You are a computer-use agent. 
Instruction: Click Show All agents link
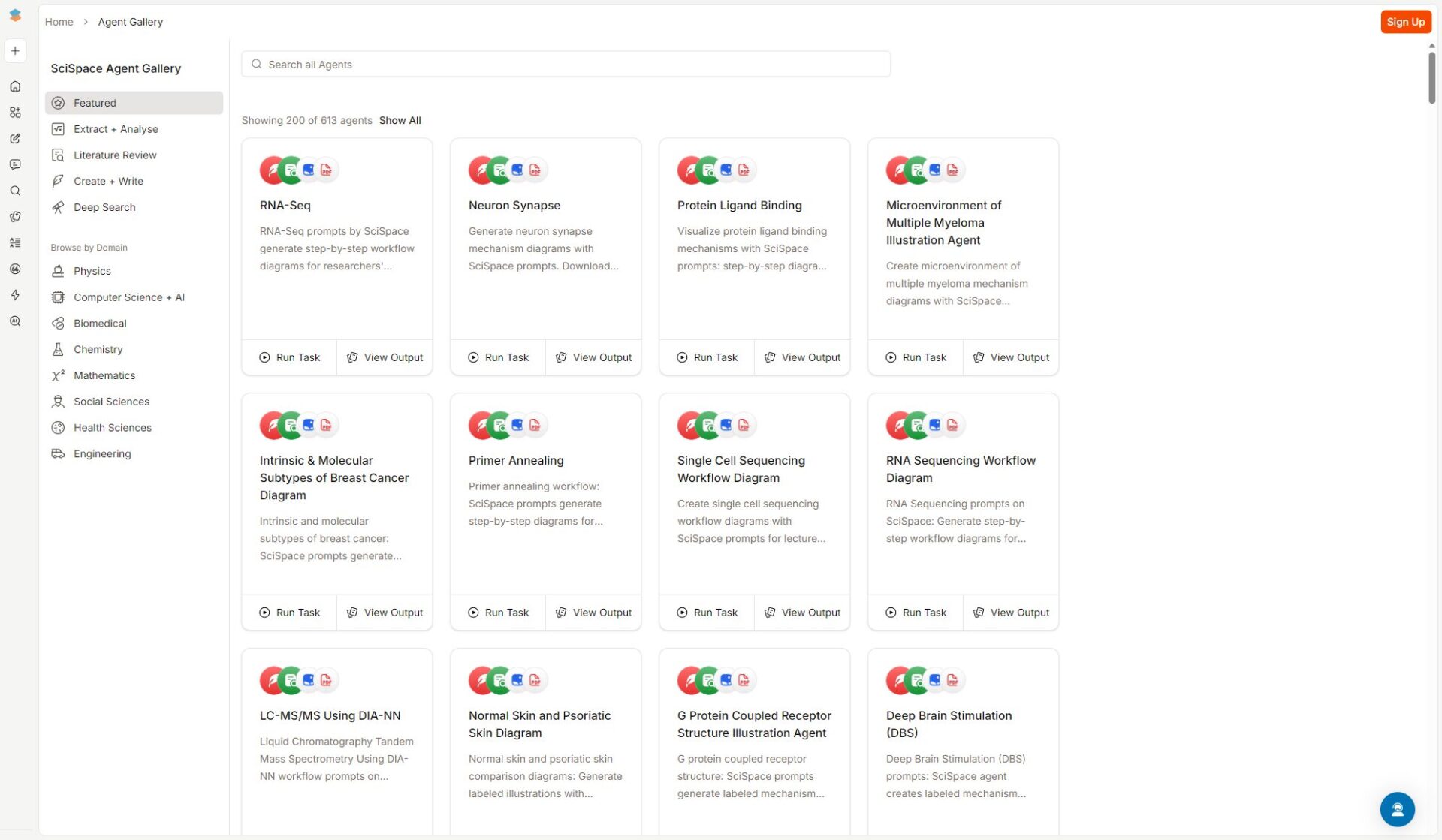coord(400,120)
